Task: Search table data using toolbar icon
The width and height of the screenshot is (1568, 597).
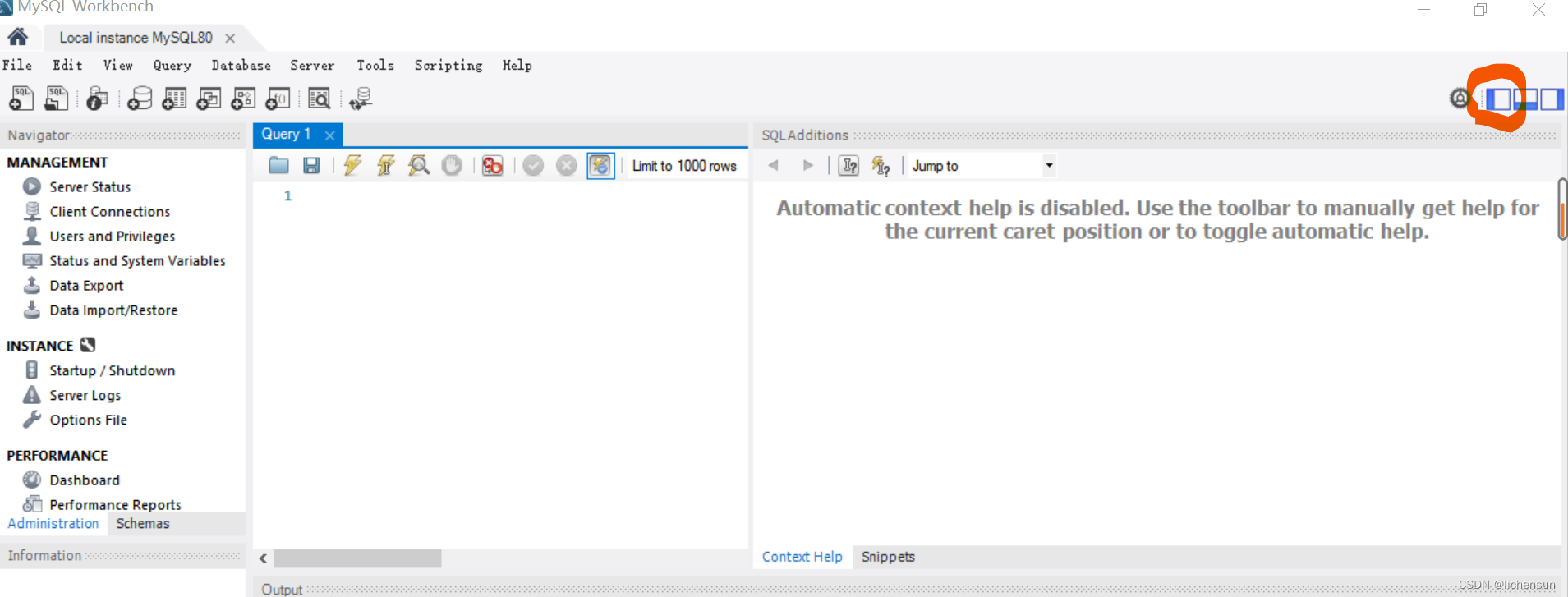Action: point(319,99)
